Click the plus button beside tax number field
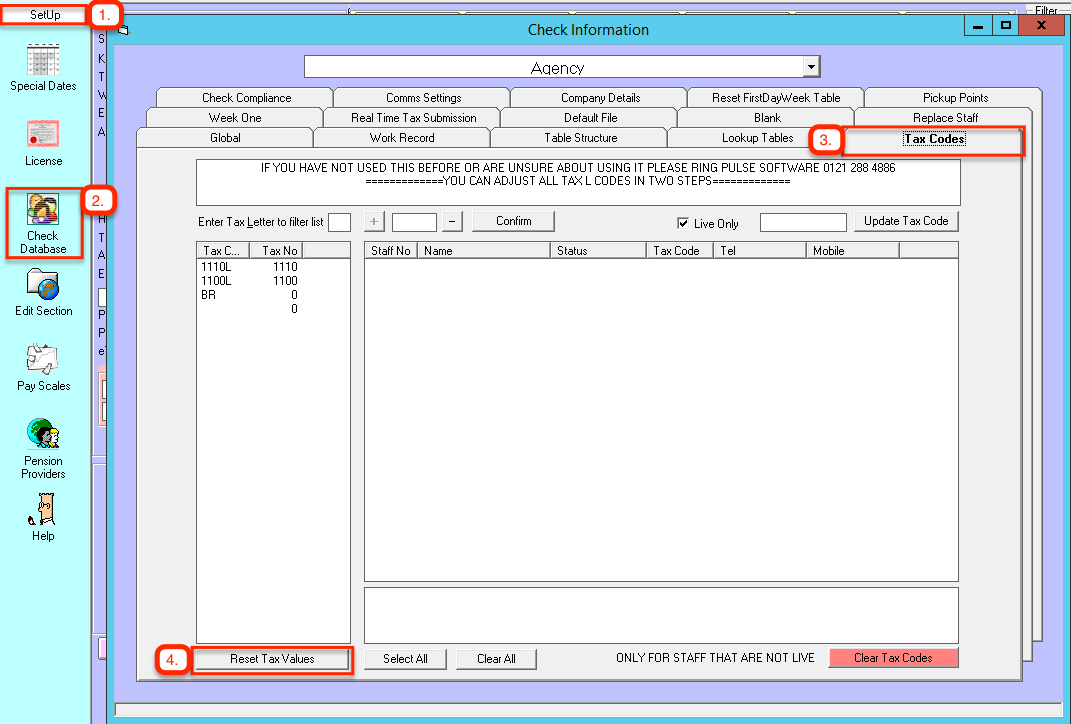This screenshot has width=1071, height=724. [374, 221]
